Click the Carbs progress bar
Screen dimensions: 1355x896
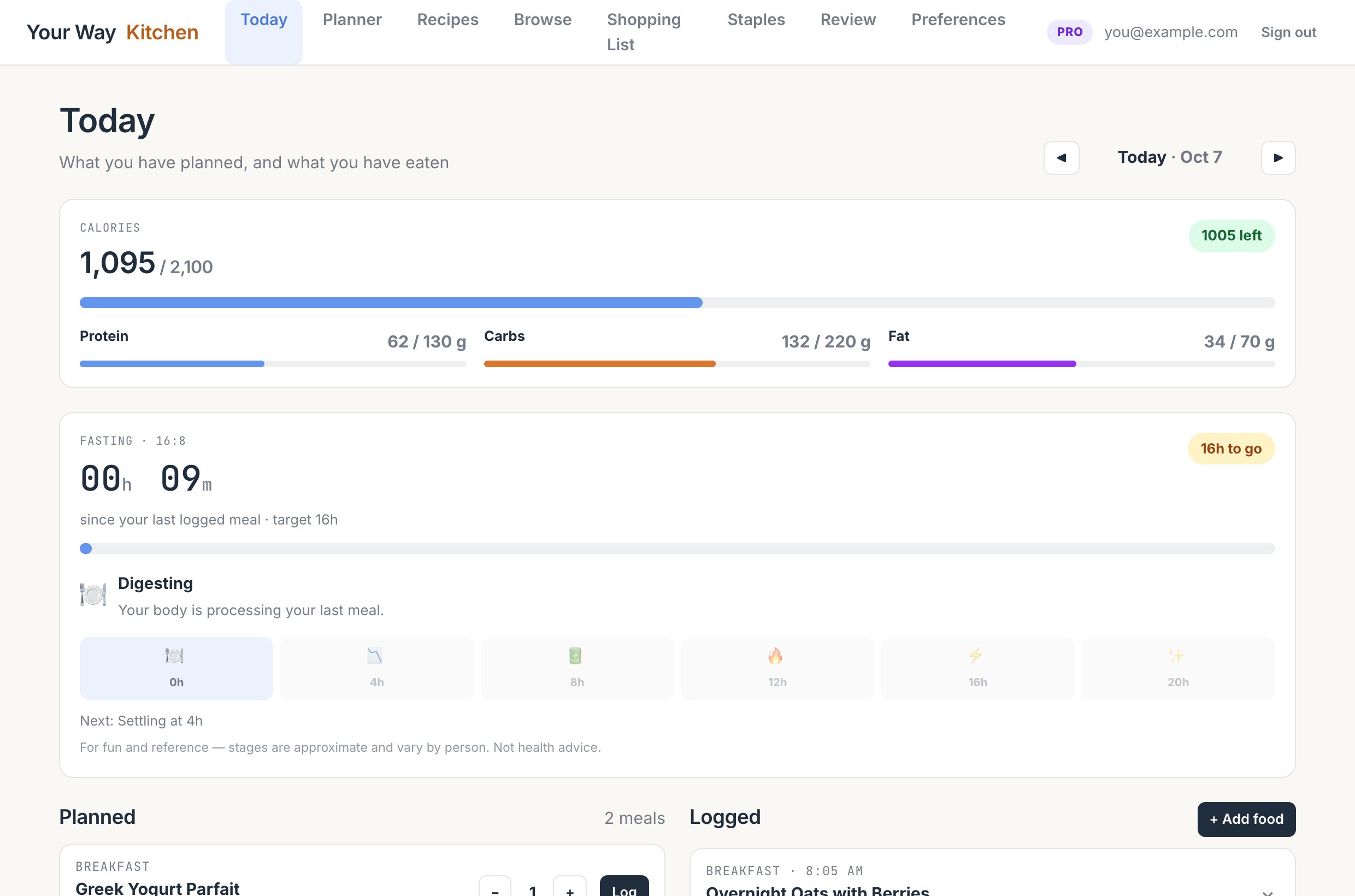click(677, 364)
